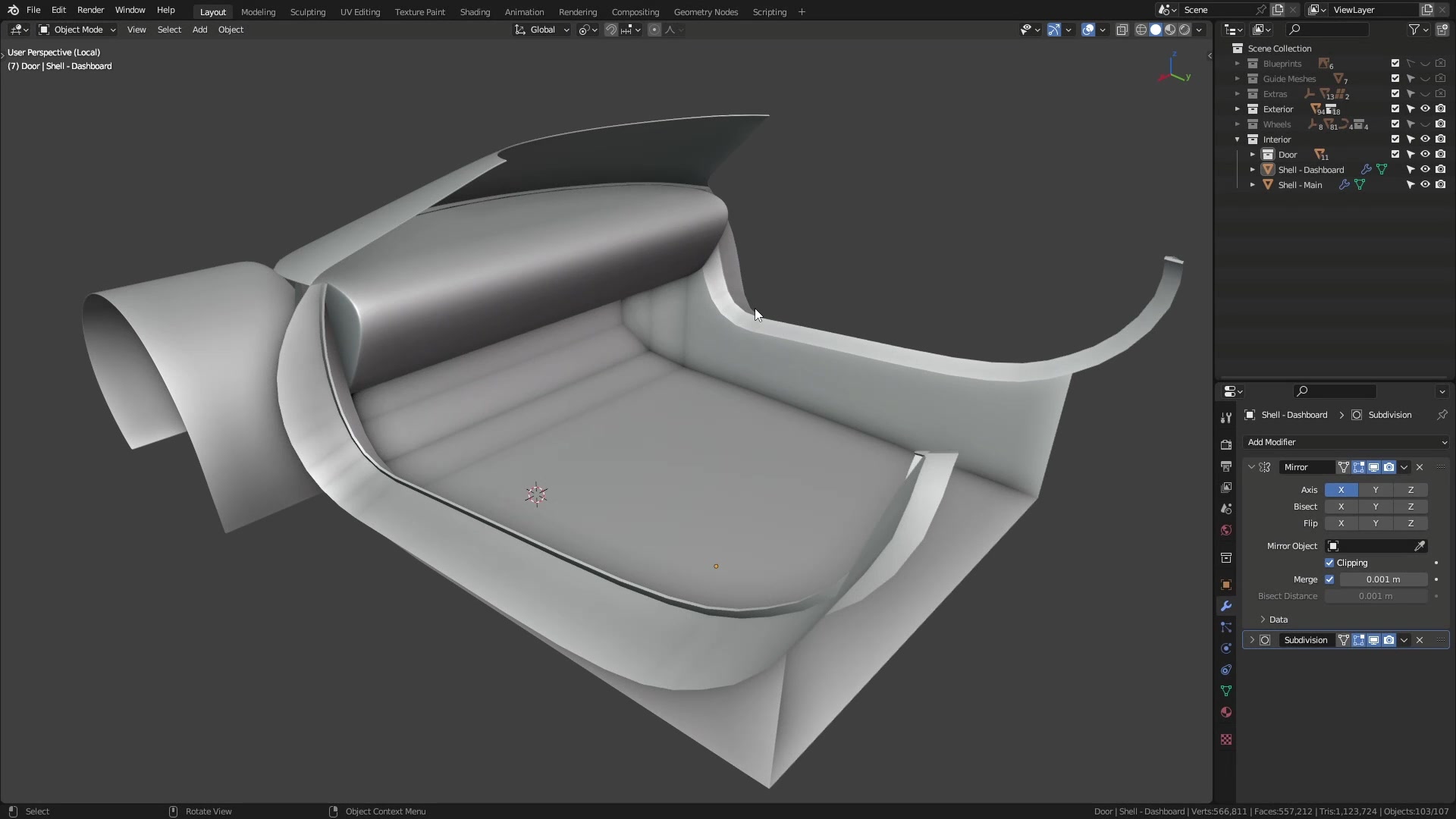Open the Object Mode dropdown

77,30
